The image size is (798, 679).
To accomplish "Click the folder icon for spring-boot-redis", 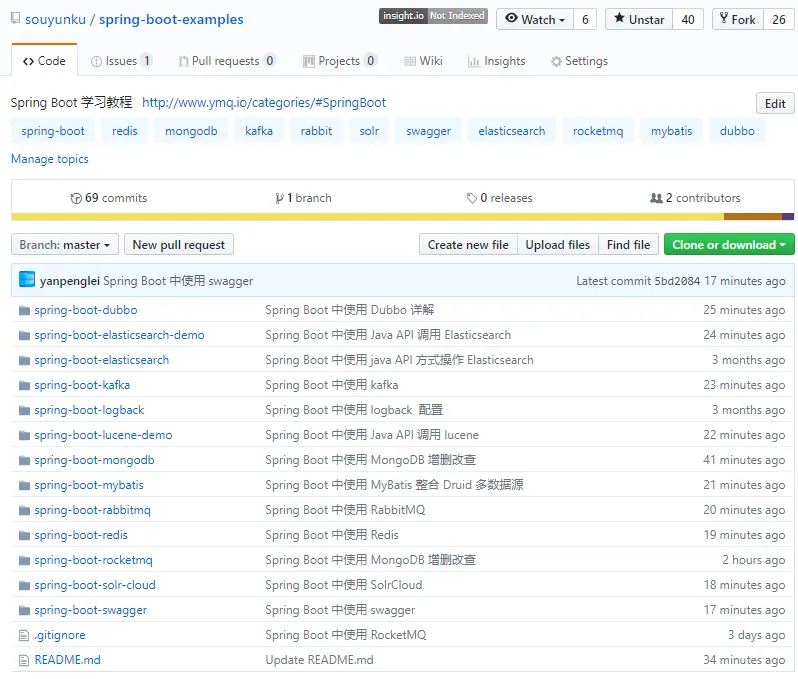I will pyautogui.click(x=24, y=535).
